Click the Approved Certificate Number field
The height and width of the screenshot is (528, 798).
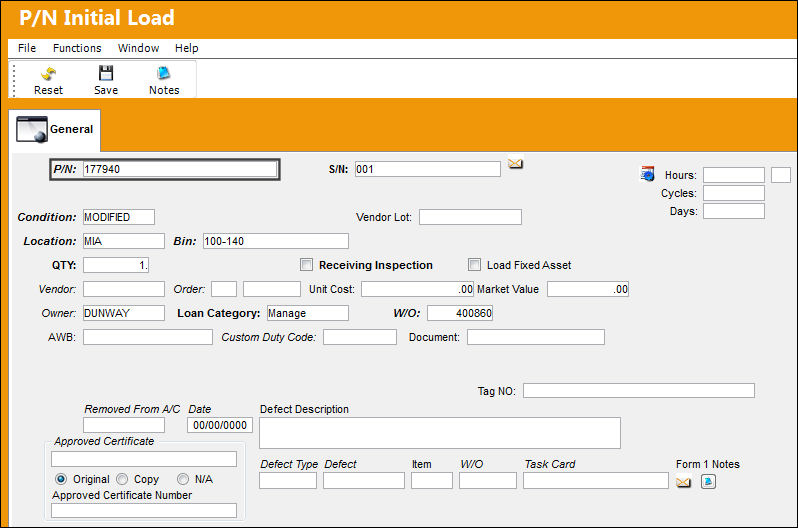point(144,510)
